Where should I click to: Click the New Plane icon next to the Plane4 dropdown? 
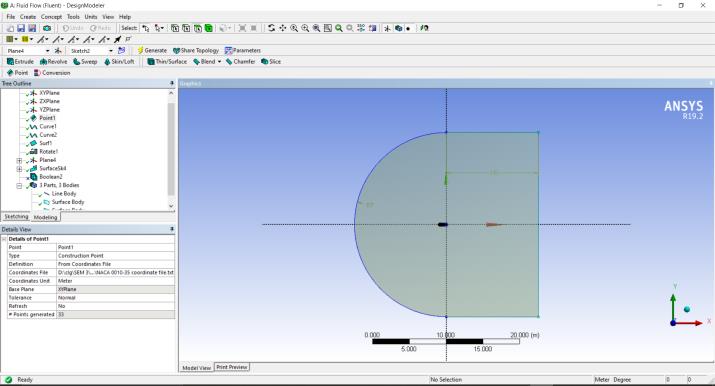point(58,51)
